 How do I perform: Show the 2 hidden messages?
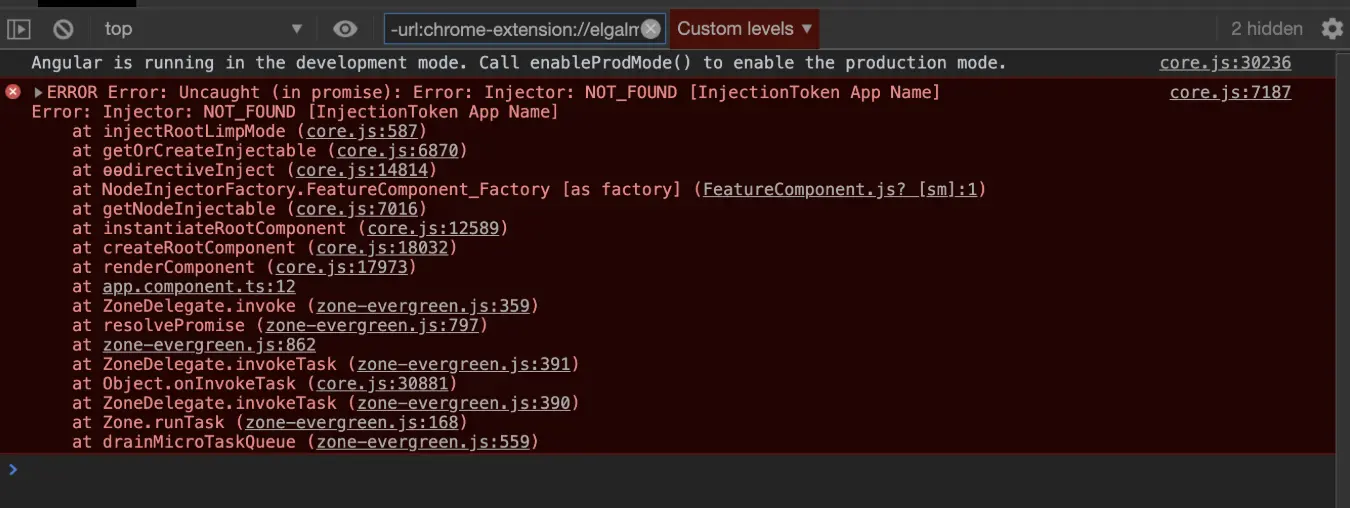(x=1266, y=29)
